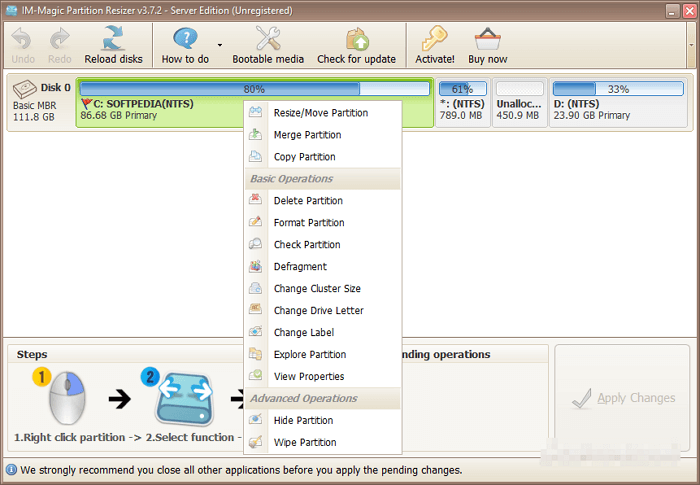Click the Bootable media tools icon
Screen dimensions: 700x485
click(268, 39)
